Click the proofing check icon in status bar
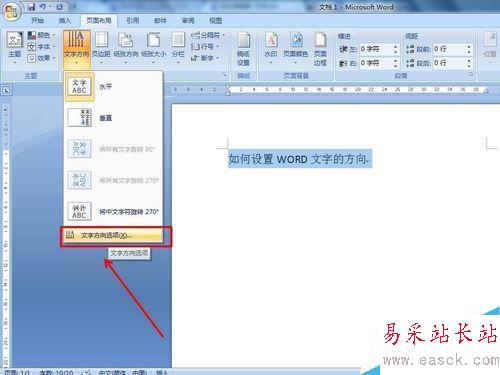Viewport: 500px width, 375px height. pos(87,372)
